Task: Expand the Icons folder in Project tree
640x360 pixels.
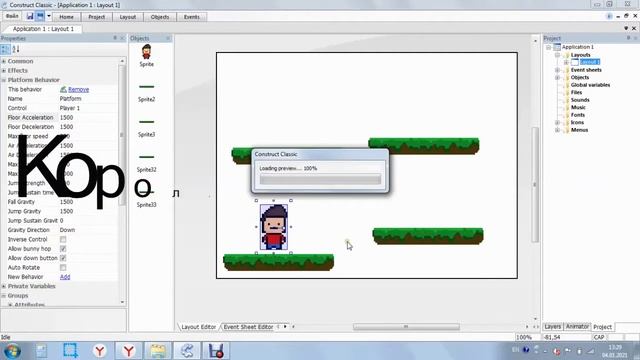Action: (558, 122)
